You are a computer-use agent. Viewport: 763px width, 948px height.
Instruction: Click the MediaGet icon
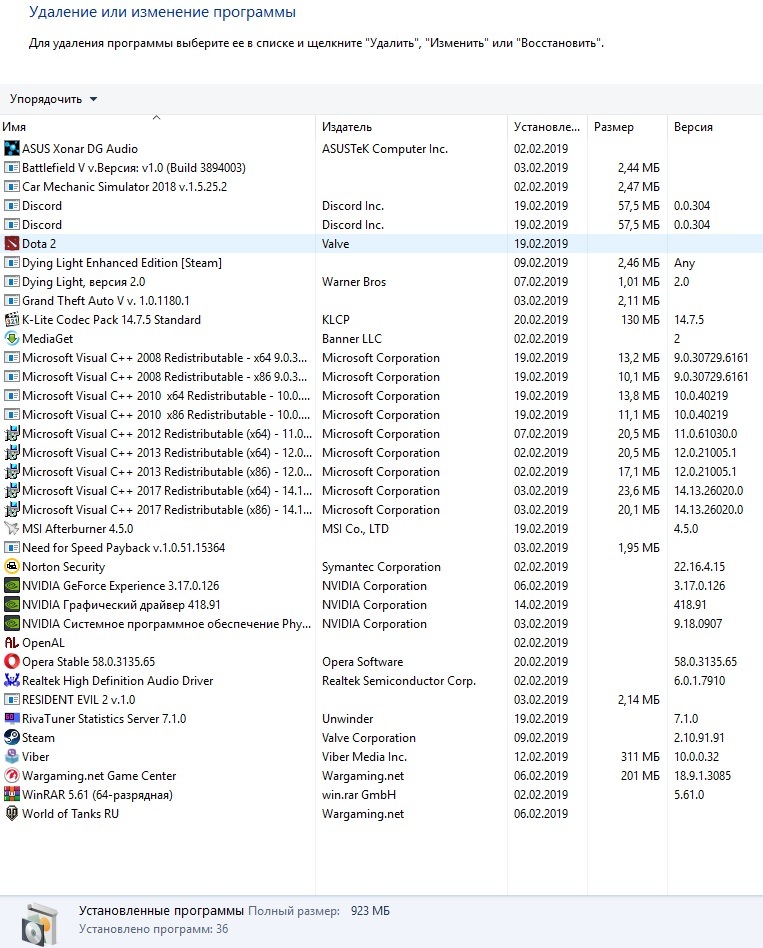click(12, 339)
